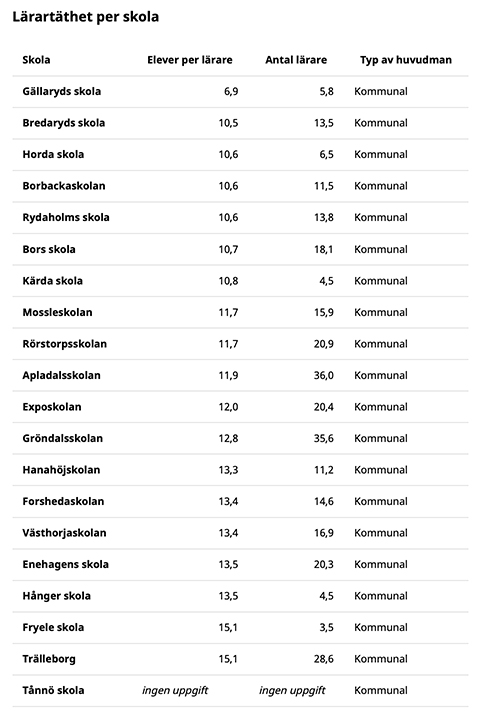The height and width of the screenshot is (724, 483).
Task: Select Gröndalsskolan entry
Action: 63,438
